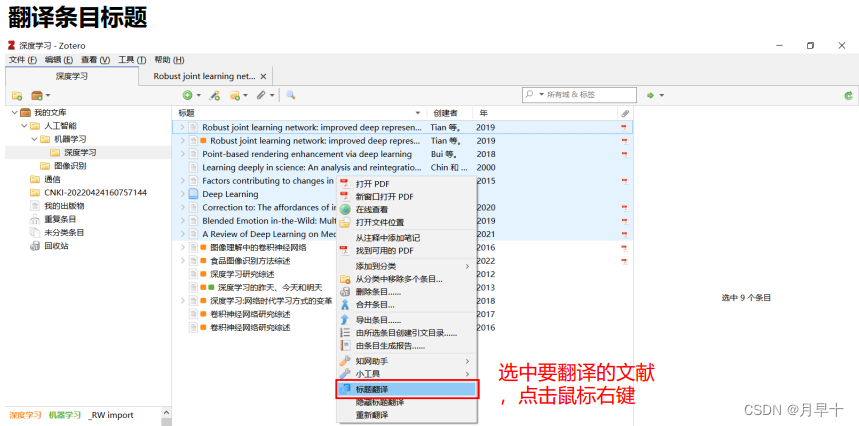Choose 合并条目 in the context menu
The width and height of the screenshot is (859, 426).
(x=406, y=305)
